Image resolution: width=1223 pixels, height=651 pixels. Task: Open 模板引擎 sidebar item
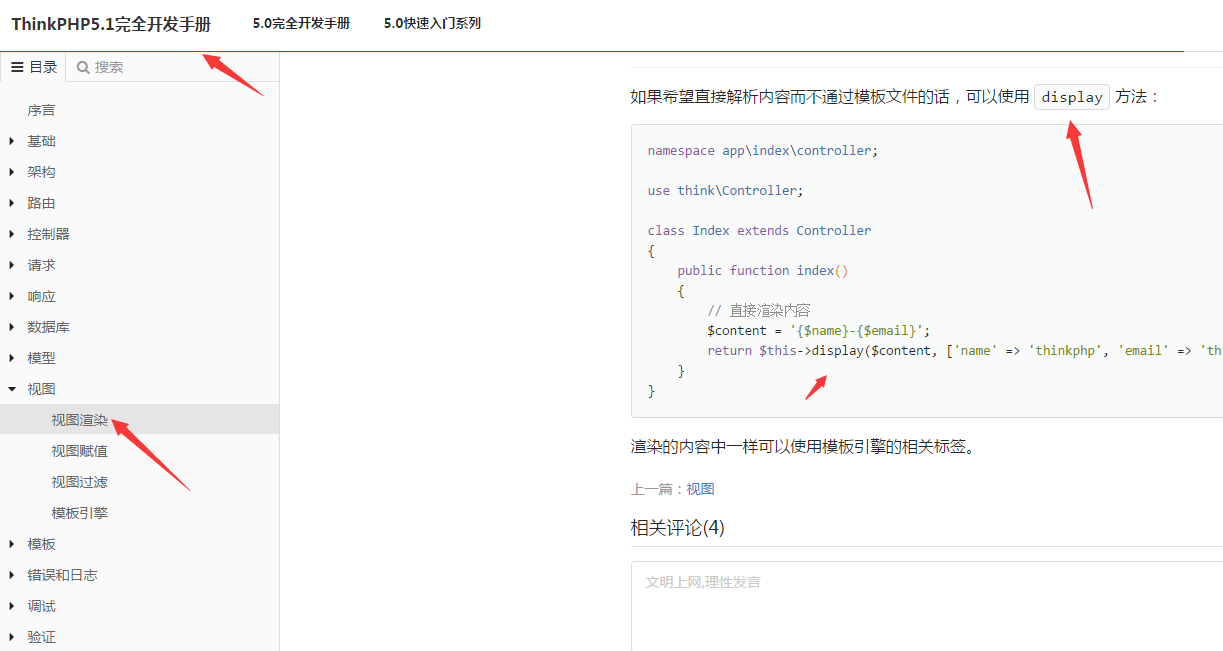(x=79, y=513)
